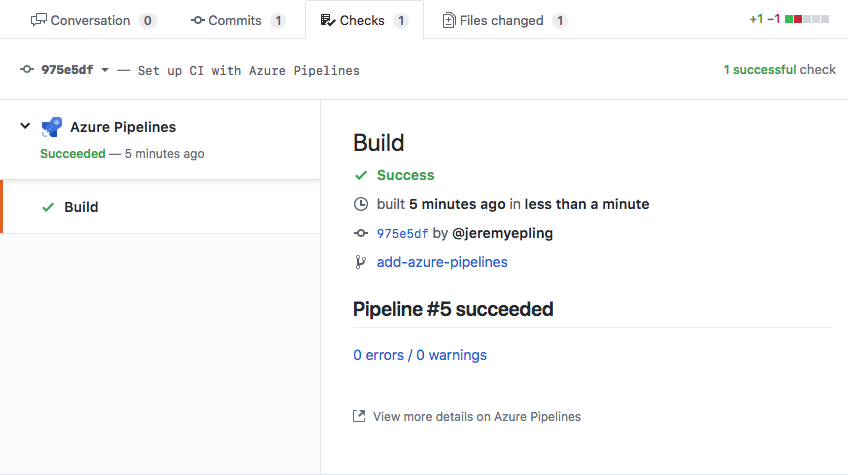848x475 pixels.
Task: Click the Success status label
Action: click(406, 175)
